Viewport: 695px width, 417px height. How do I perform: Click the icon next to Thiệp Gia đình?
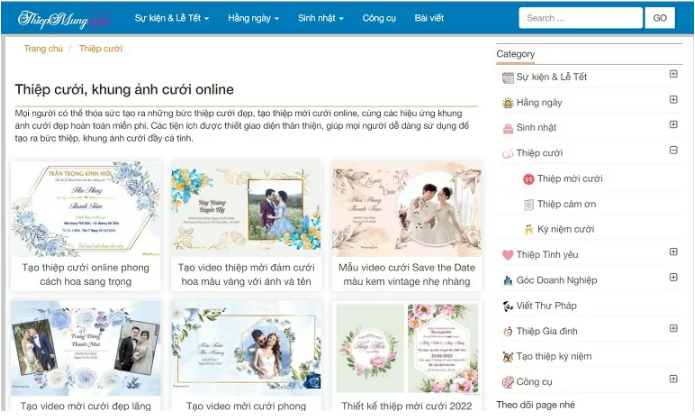click(x=508, y=331)
